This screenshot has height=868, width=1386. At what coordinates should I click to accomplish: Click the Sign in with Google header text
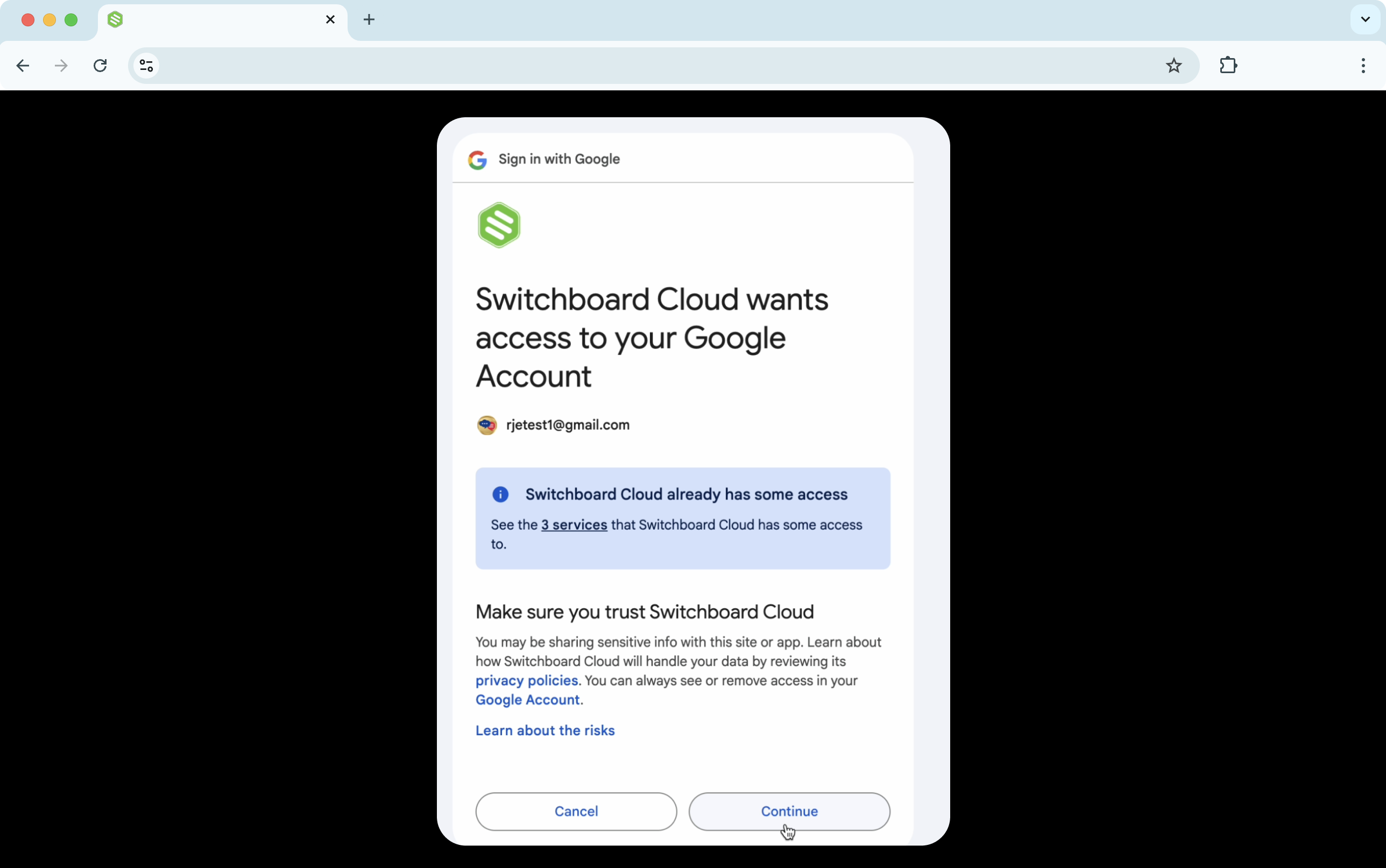pyautogui.click(x=559, y=159)
